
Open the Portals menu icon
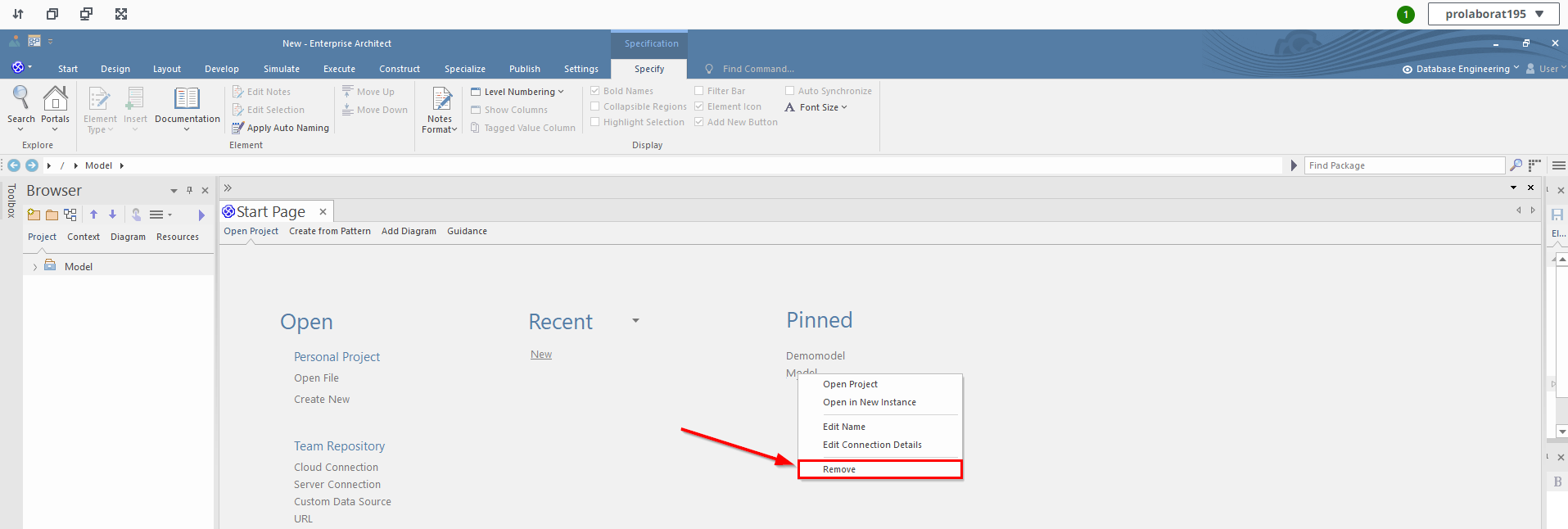point(55,98)
